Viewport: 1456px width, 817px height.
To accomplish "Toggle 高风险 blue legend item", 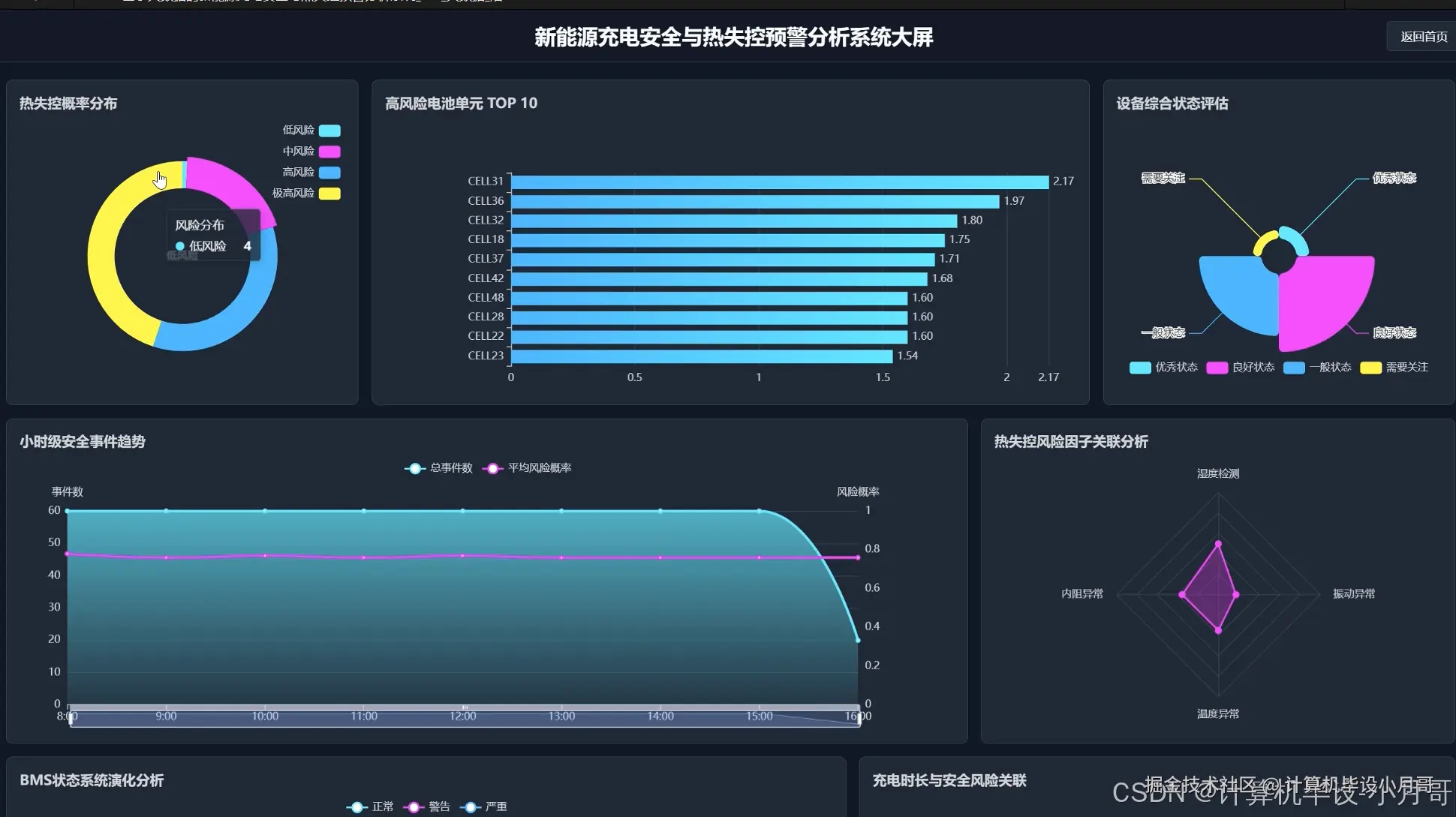I will coord(329,173).
